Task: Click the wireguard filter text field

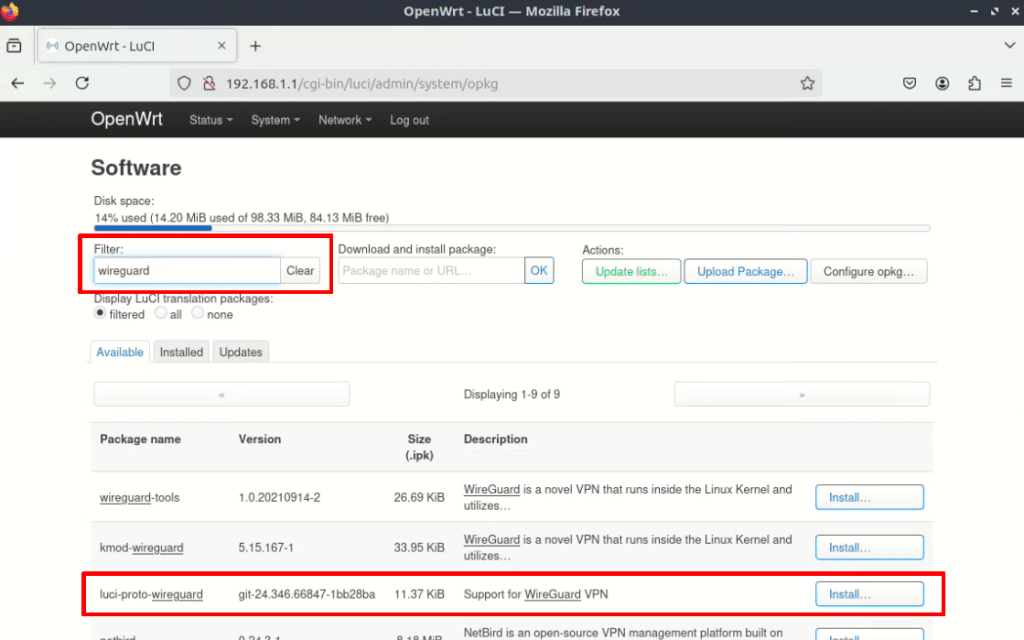Action: pyautogui.click(x=187, y=270)
